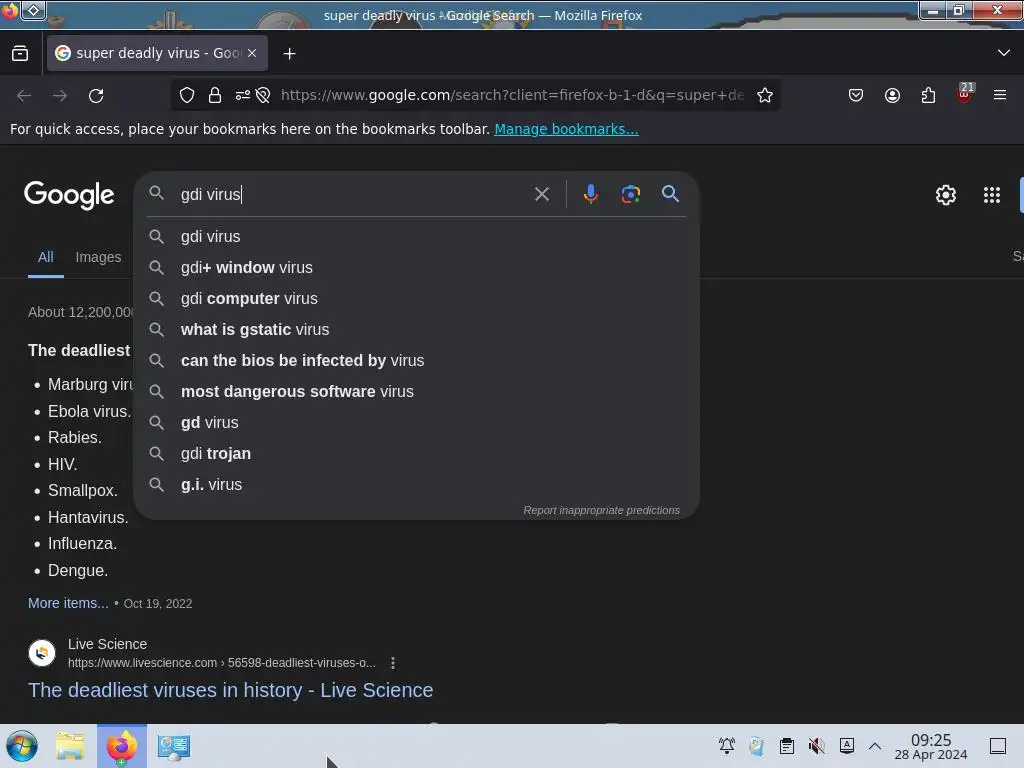
Task: Click 'Report inappropriate predictions'
Action: (x=601, y=510)
